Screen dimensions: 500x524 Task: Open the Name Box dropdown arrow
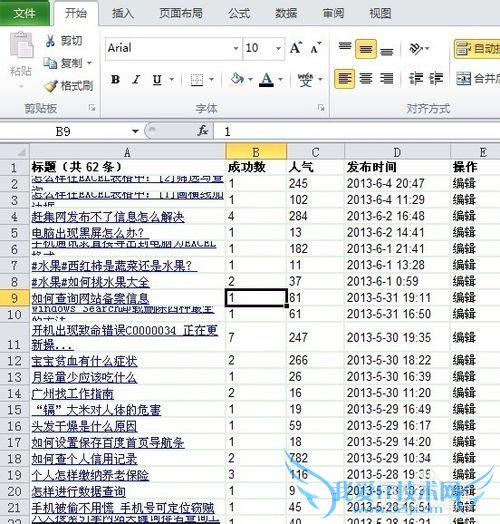click(x=135, y=131)
